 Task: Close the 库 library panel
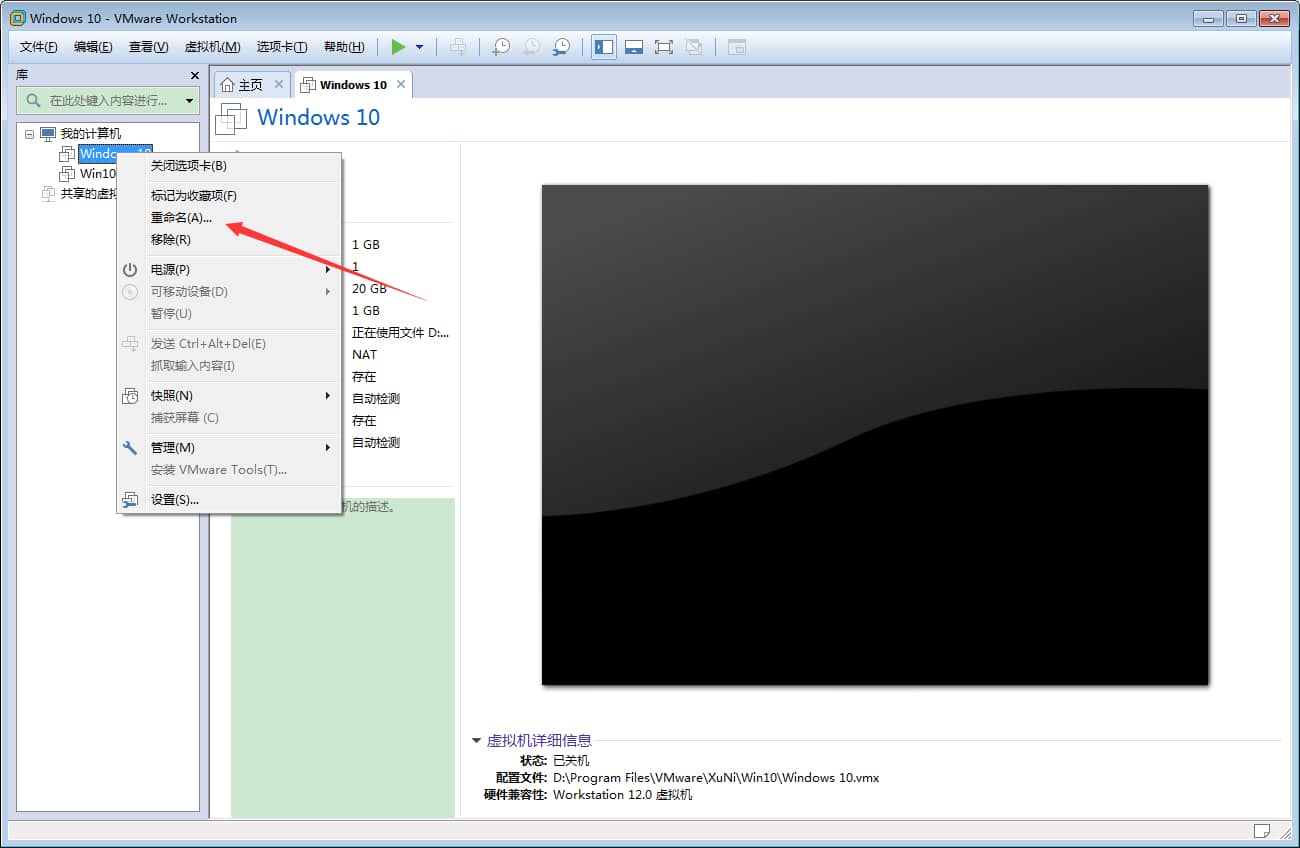tap(195, 75)
